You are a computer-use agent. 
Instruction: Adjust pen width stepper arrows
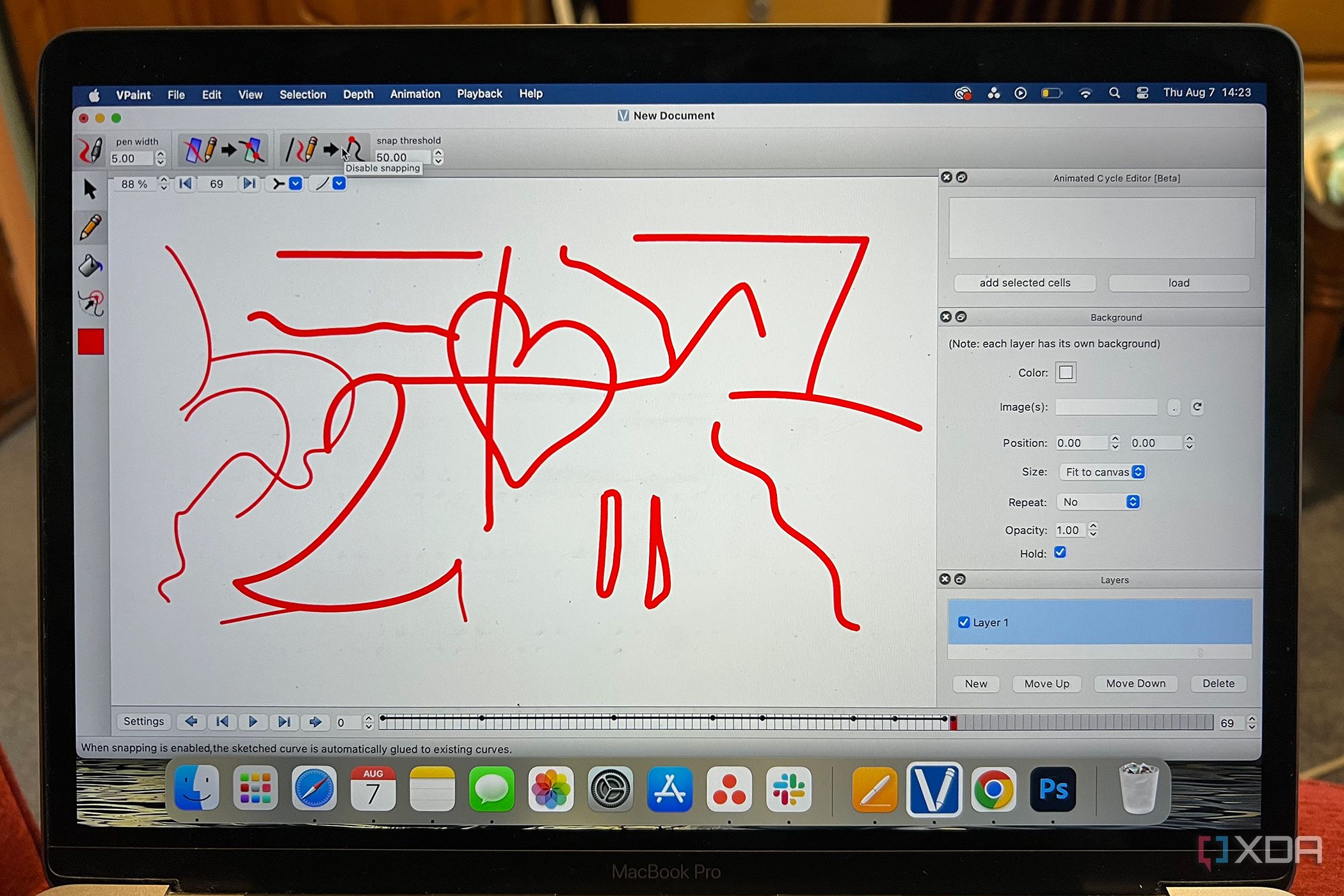tap(161, 158)
